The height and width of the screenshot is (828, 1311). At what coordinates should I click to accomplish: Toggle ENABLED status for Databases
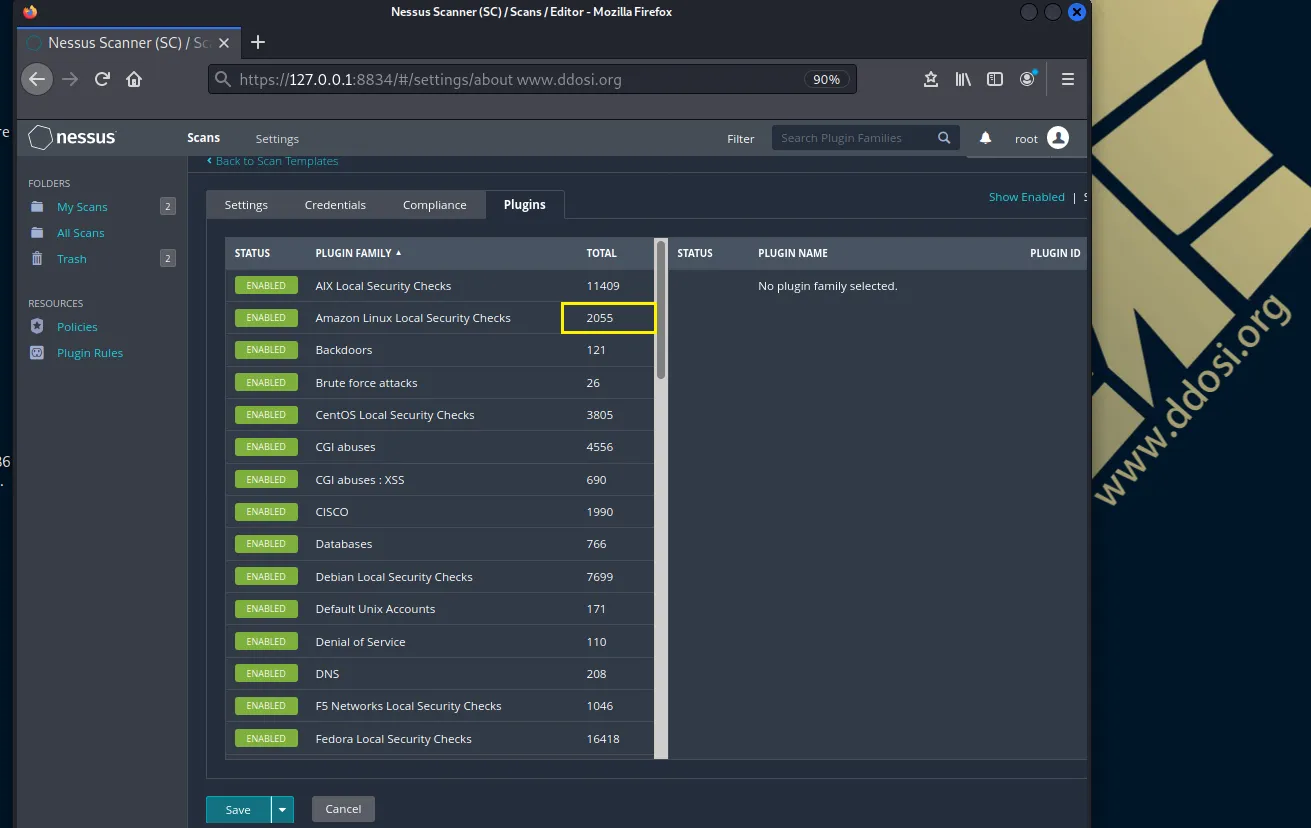tap(266, 544)
